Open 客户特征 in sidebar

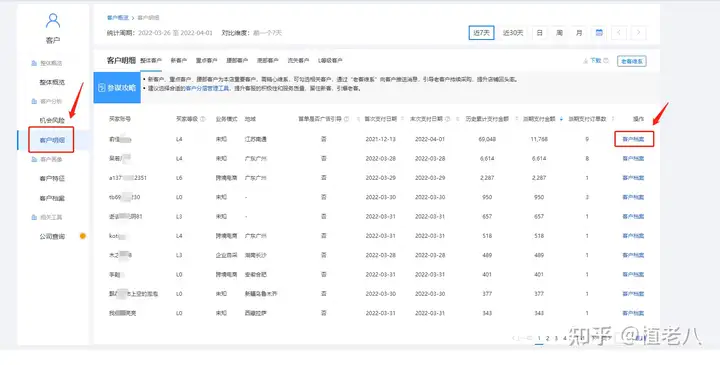click(x=52, y=179)
